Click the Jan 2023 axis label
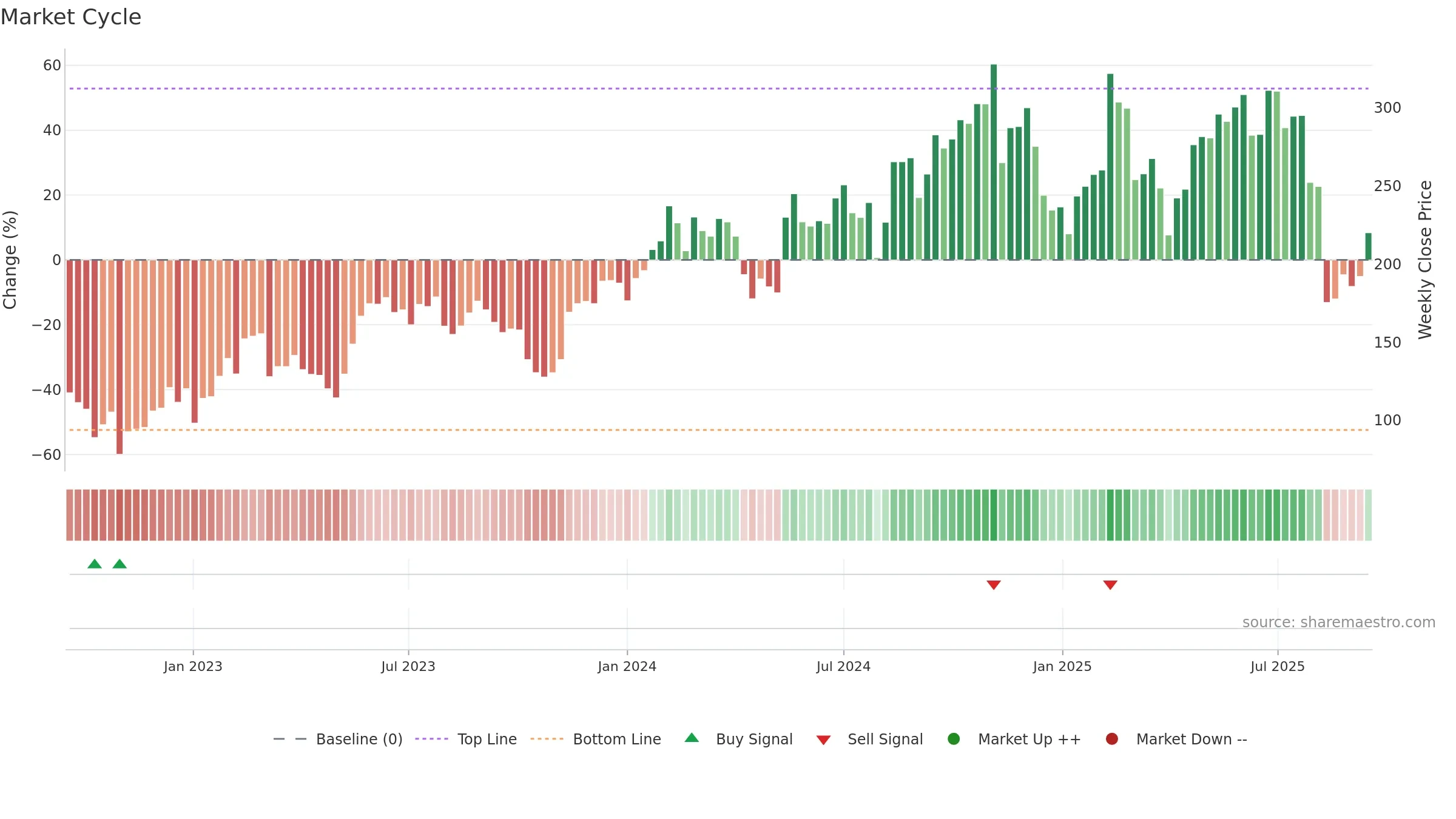Screen dimensions: 1456x819 point(193,667)
